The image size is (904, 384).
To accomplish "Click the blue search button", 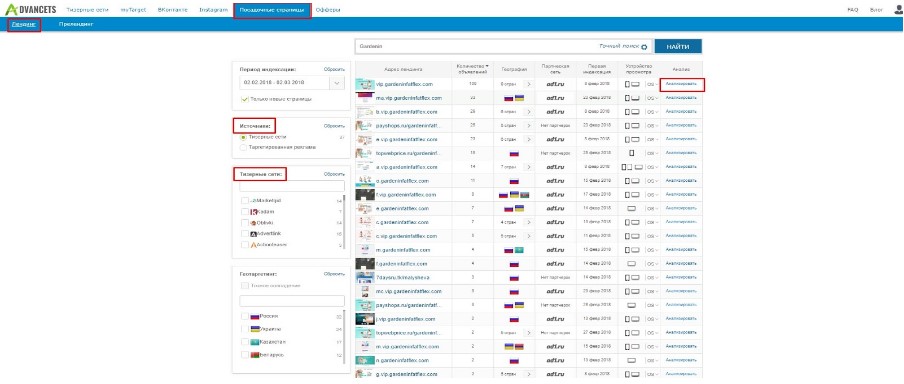I will tap(678, 47).
